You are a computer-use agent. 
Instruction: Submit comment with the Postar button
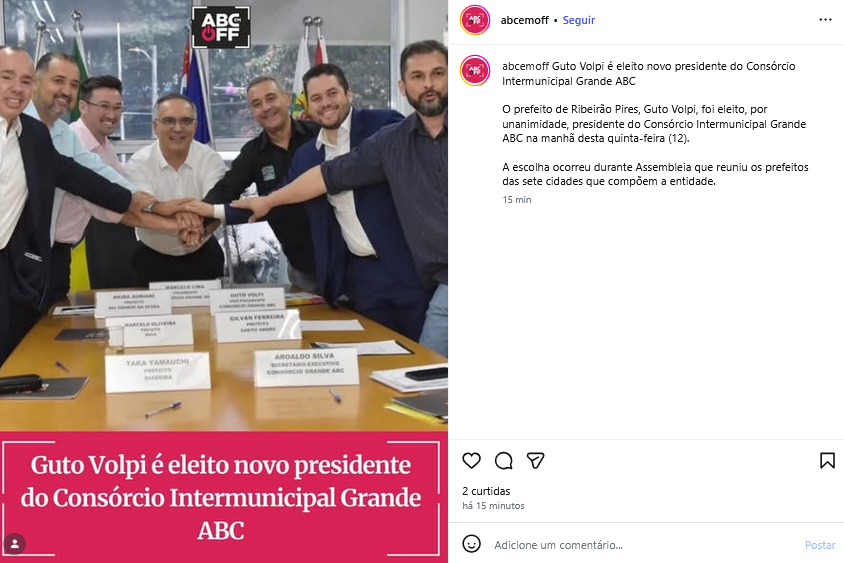coord(820,545)
